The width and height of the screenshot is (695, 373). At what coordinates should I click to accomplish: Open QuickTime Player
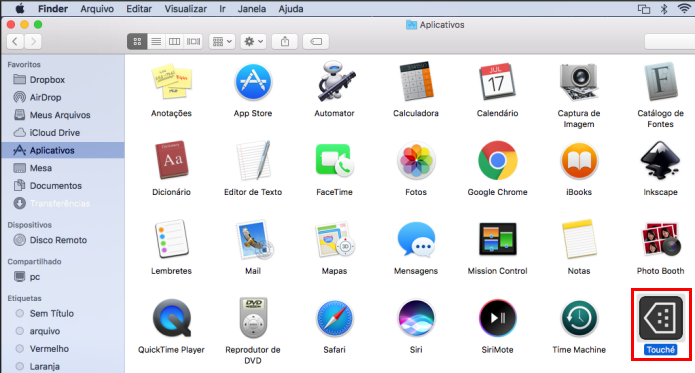point(172,318)
